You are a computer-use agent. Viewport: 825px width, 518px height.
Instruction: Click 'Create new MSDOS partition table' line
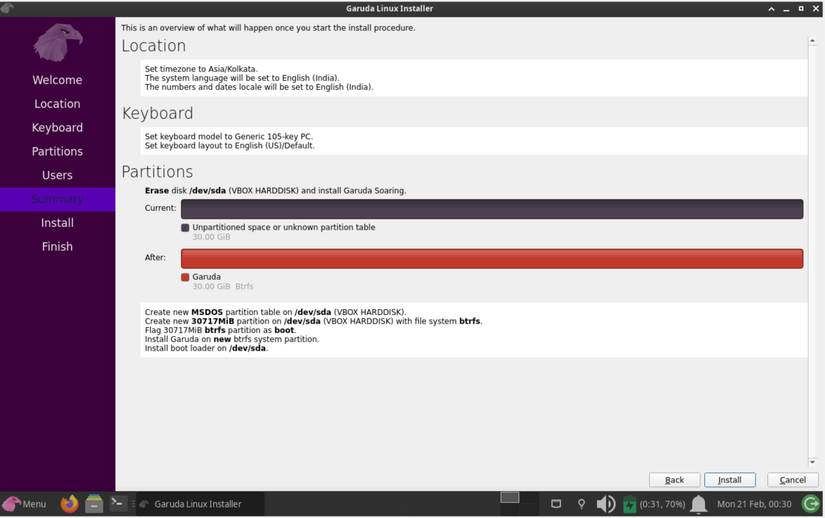click(275, 312)
